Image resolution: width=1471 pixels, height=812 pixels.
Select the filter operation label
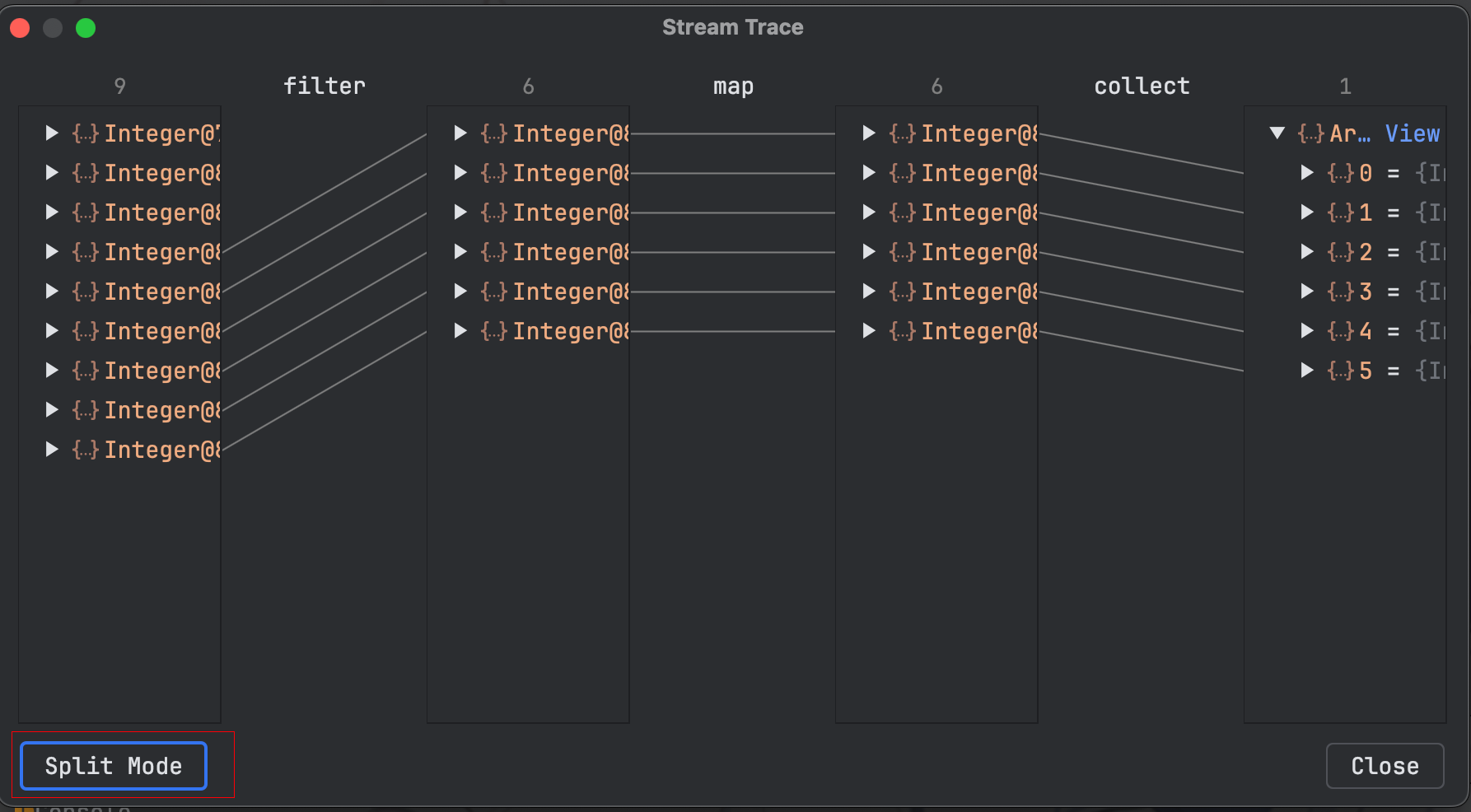tap(324, 86)
